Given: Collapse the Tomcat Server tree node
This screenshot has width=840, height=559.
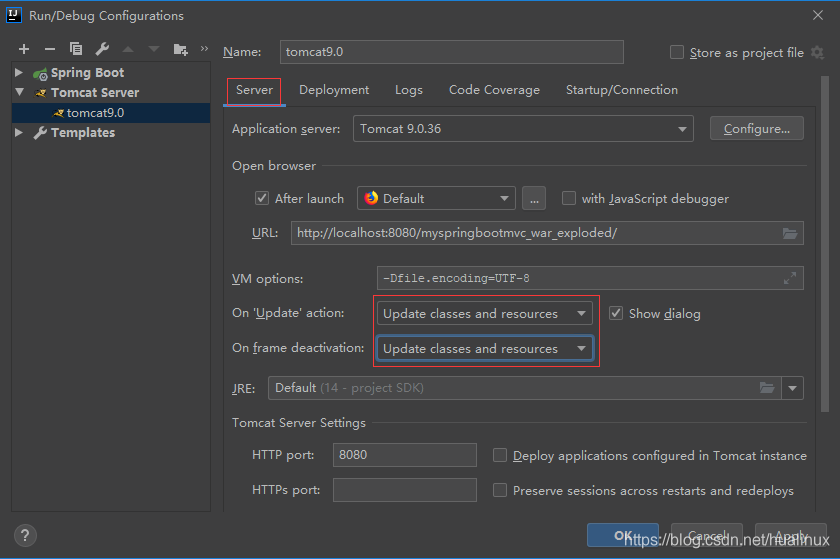Looking at the screenshot, I should pyautogui.click(x=19, y=92).
